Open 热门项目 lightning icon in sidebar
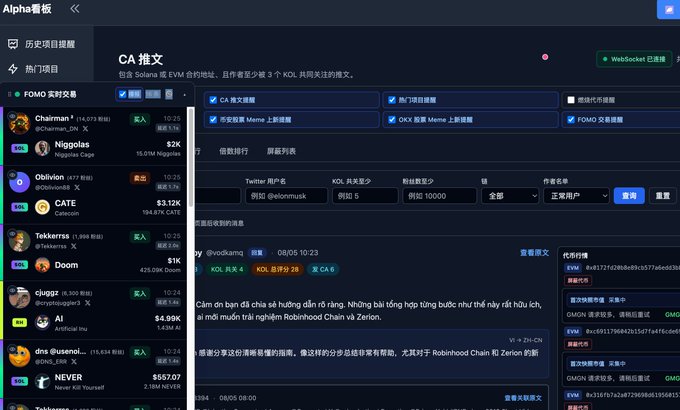680x410 pixels. (13, 69)
